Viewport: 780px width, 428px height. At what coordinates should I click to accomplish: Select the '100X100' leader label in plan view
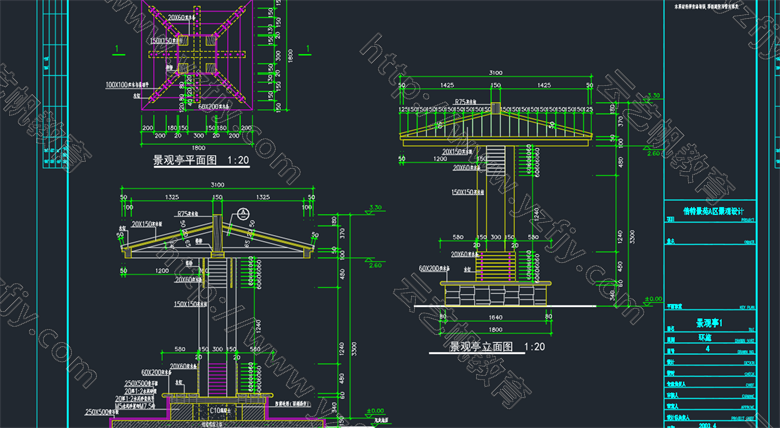(x=127, y=85)
